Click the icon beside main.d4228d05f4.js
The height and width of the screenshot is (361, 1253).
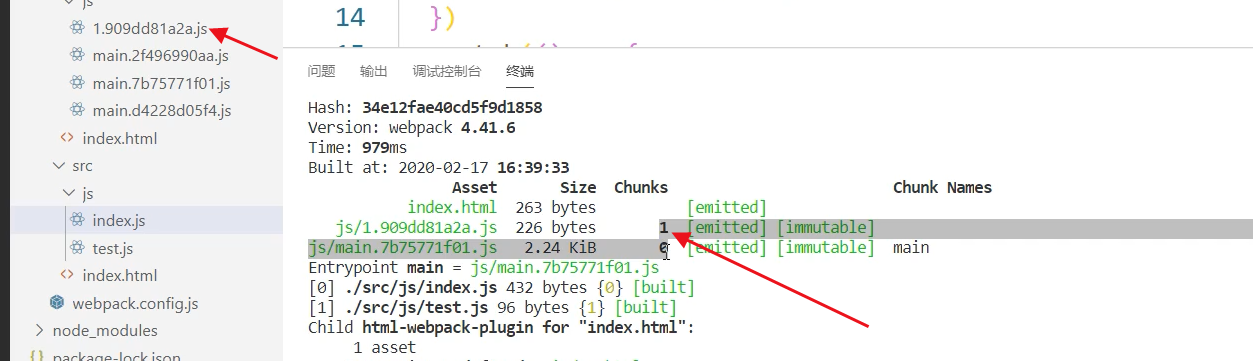coord(76,110)
